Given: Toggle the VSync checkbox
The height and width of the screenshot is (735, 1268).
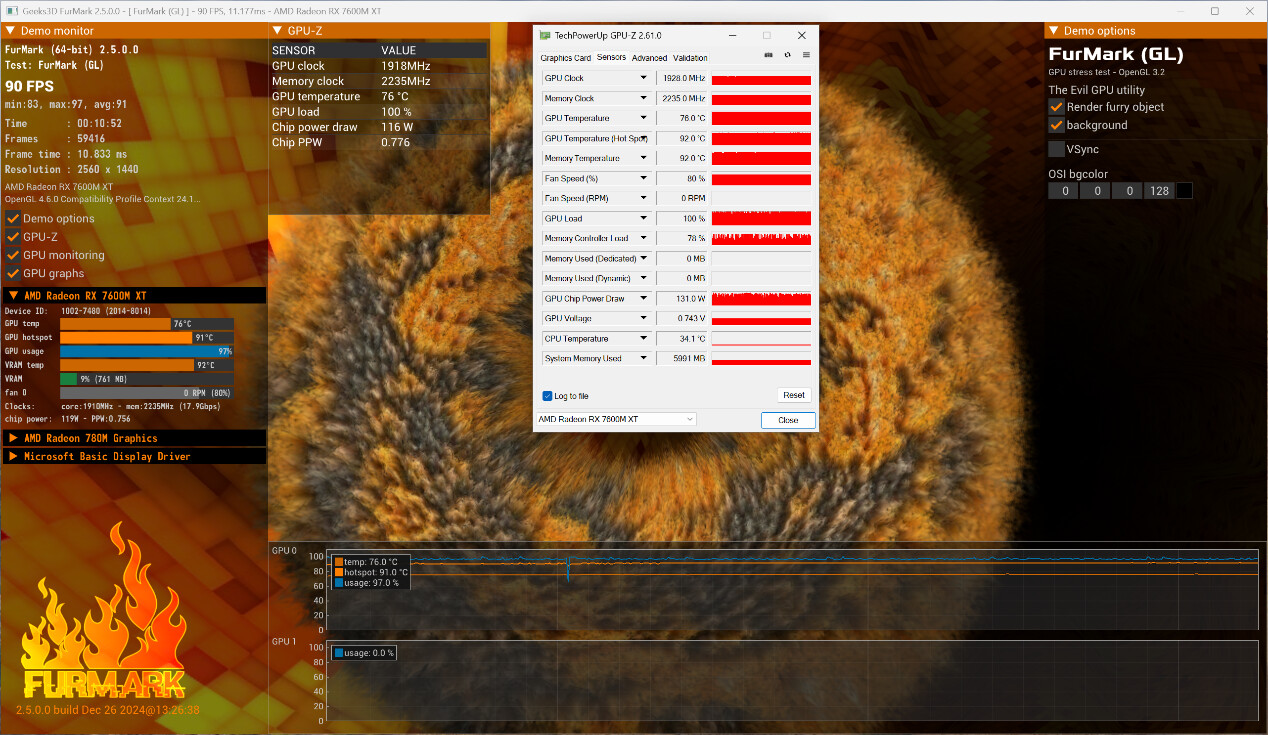Looking at the screenshot, I should [1056, 149].
